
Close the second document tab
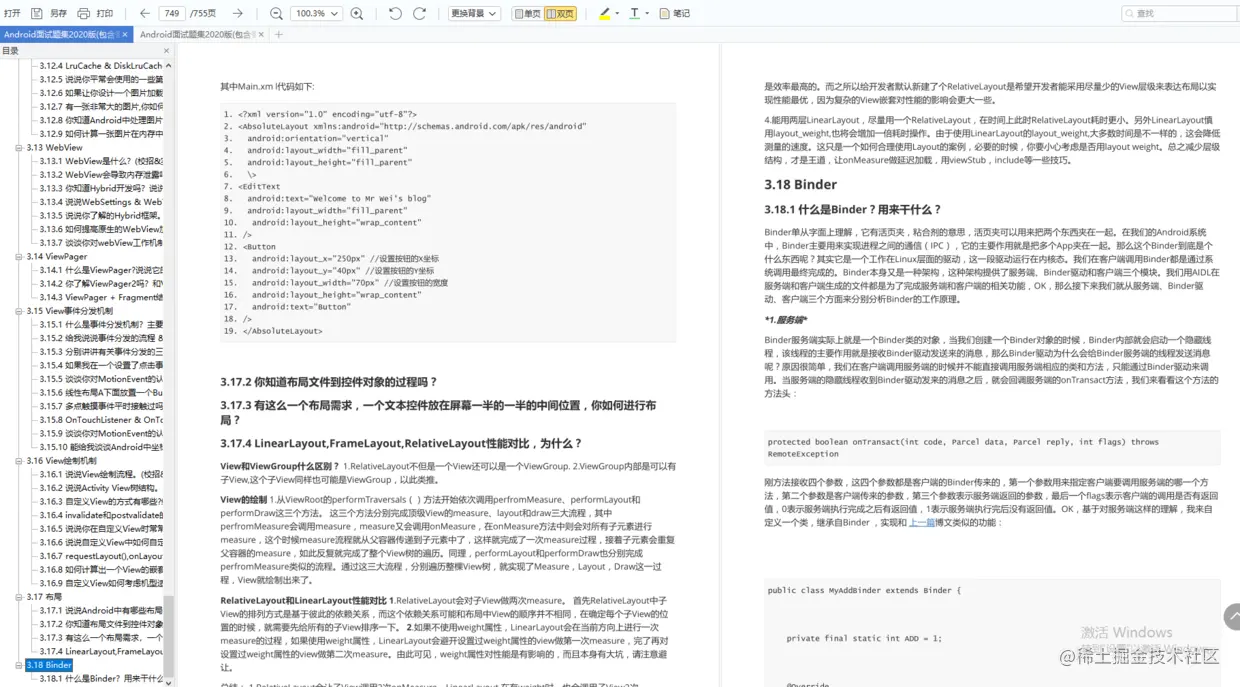tap(262, 34)
